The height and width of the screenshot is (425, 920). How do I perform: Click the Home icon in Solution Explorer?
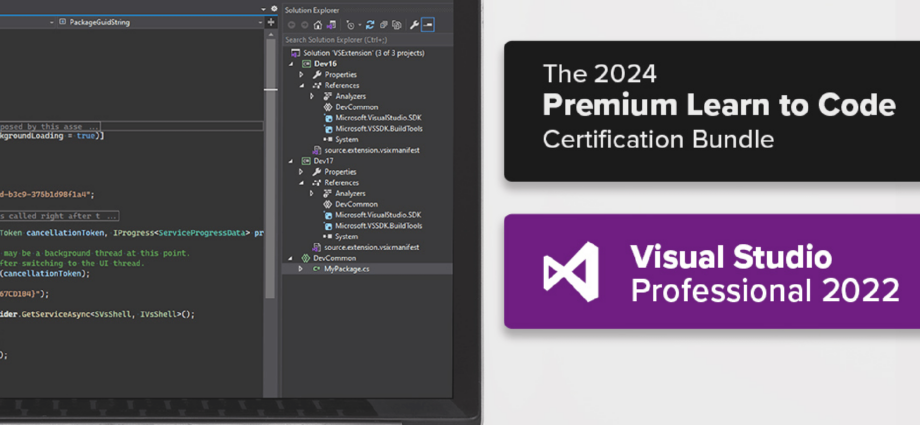pos(318,24)
